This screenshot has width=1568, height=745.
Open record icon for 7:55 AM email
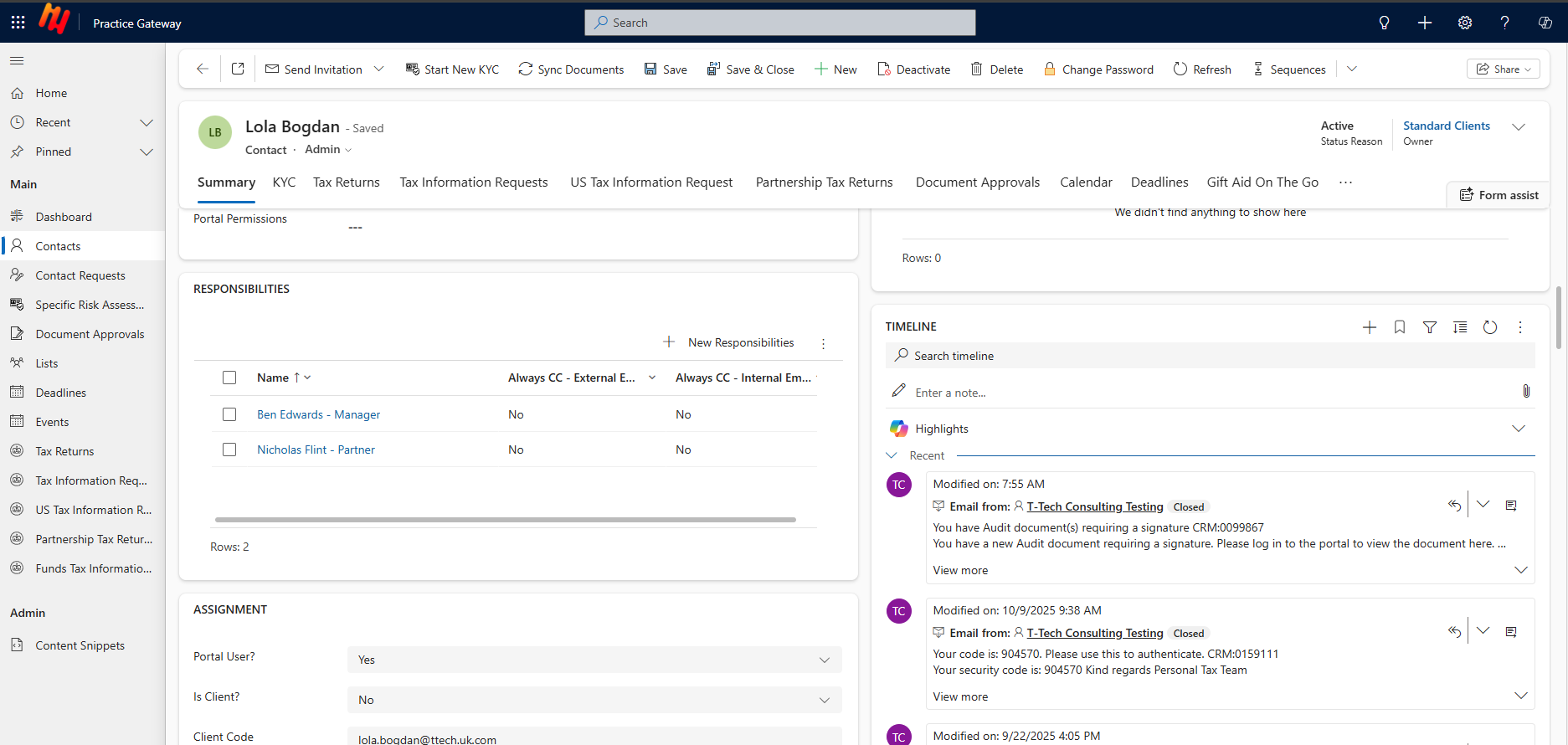click(x=1511, y=505)
